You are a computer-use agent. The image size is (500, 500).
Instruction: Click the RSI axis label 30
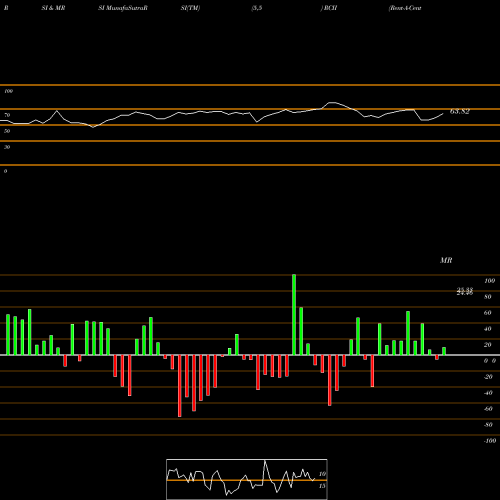pos(7,147)
